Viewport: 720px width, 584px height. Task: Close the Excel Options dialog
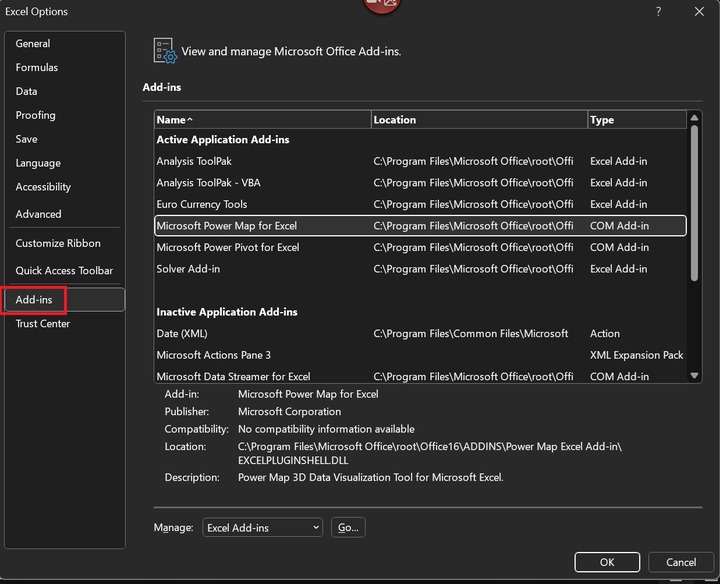point(699,12)
